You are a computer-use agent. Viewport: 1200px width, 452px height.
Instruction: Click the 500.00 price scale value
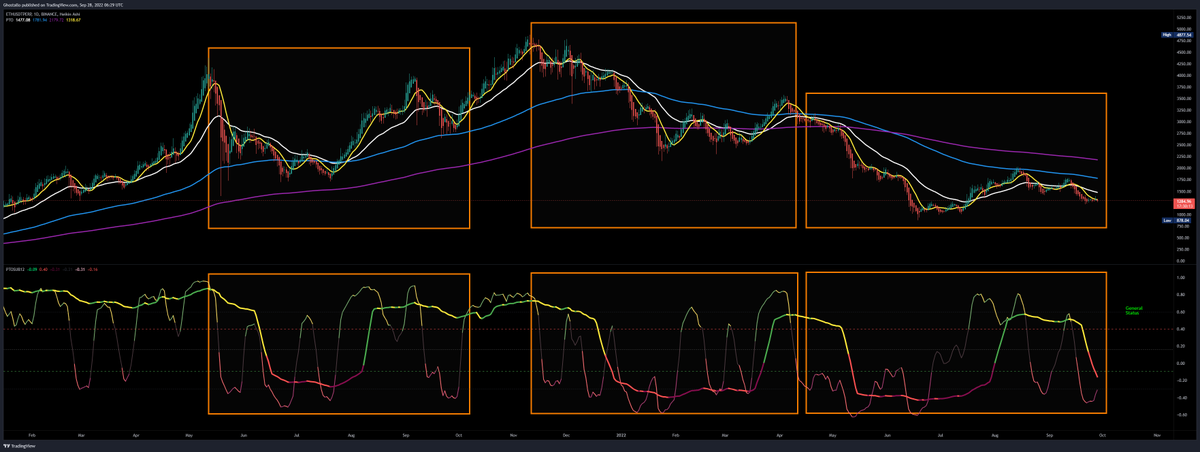click(x=1181, y=237)
